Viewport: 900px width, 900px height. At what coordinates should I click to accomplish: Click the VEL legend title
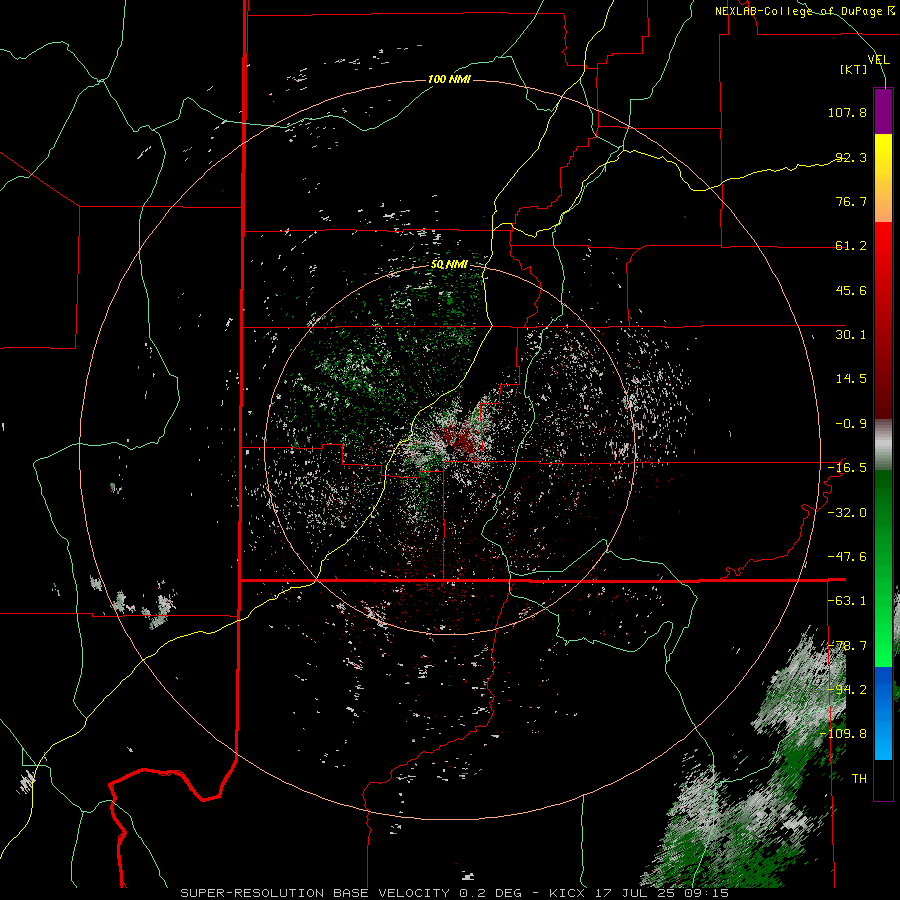pos(878,60)
